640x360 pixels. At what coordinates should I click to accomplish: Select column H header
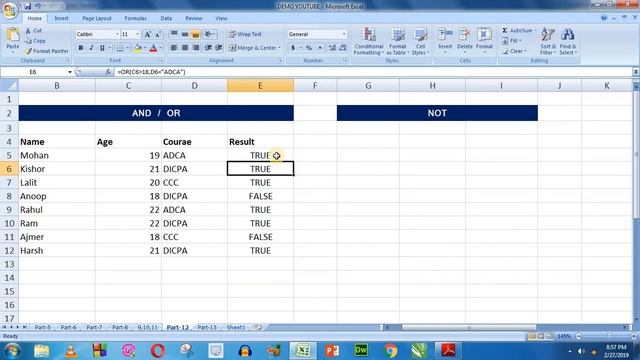(432, 86)
